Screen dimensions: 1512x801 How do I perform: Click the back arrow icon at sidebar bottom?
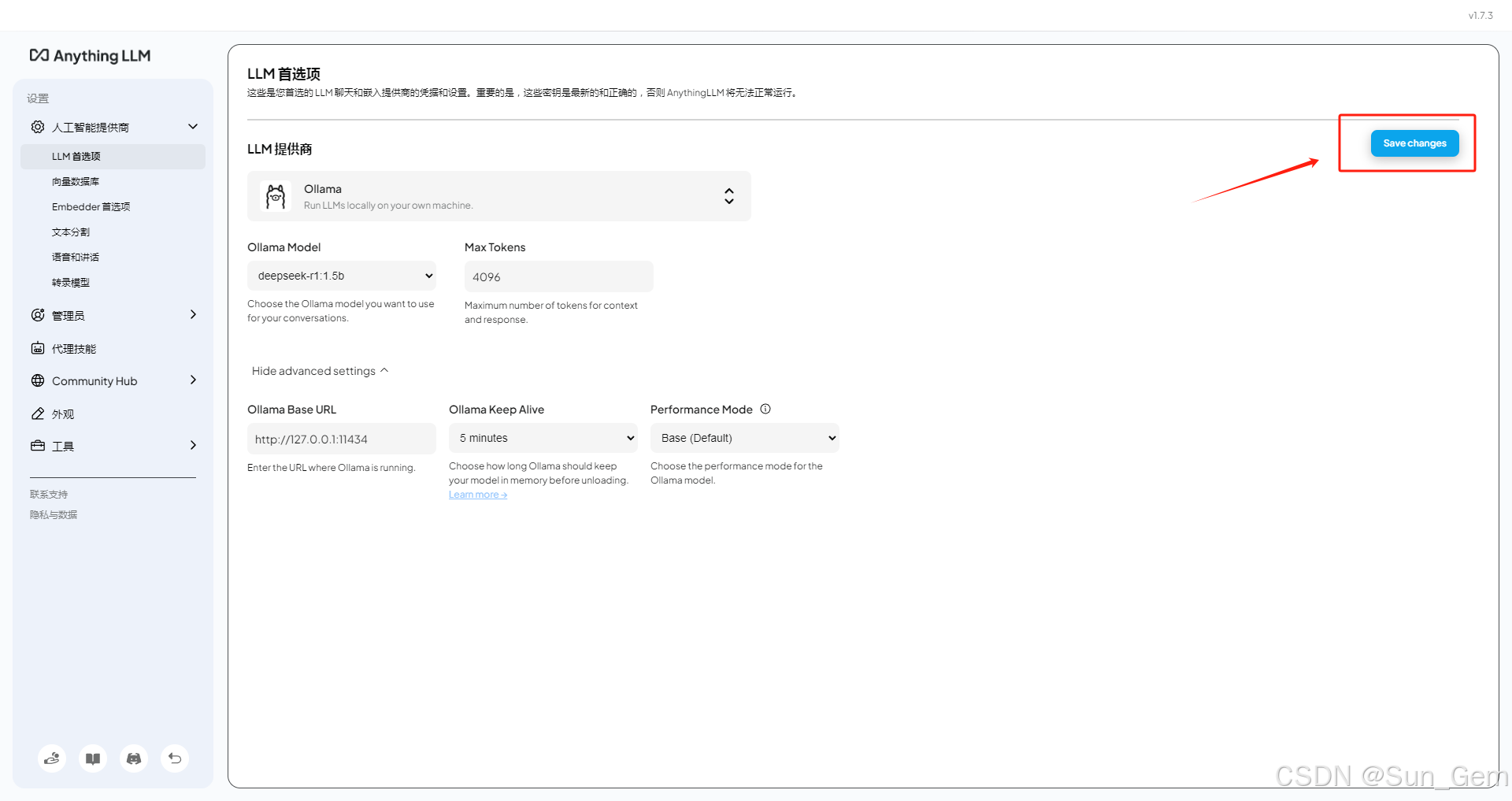175,758
